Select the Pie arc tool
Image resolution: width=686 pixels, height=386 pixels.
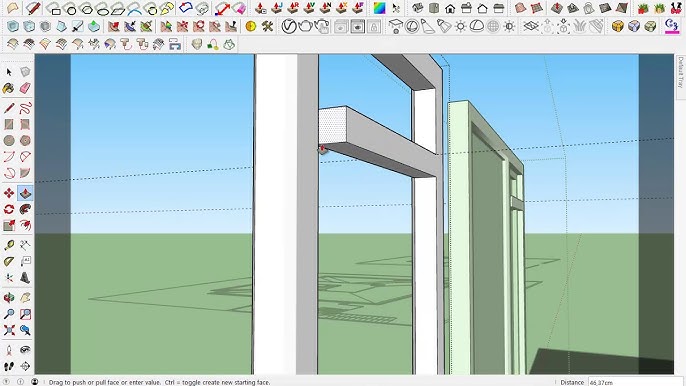[x=25, y=172]
